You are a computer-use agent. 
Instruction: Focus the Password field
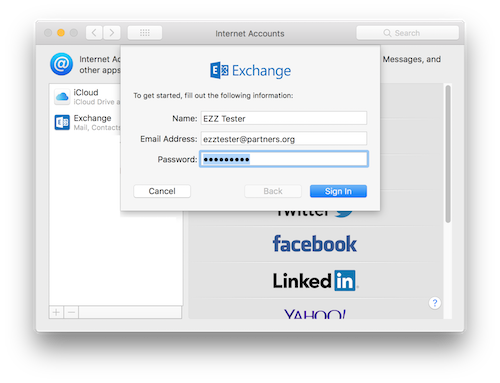(x=284, y=159)
